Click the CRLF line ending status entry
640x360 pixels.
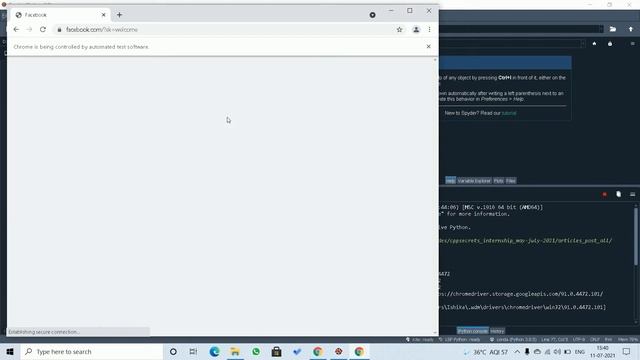pyautogui.click(x=594, y=340)
